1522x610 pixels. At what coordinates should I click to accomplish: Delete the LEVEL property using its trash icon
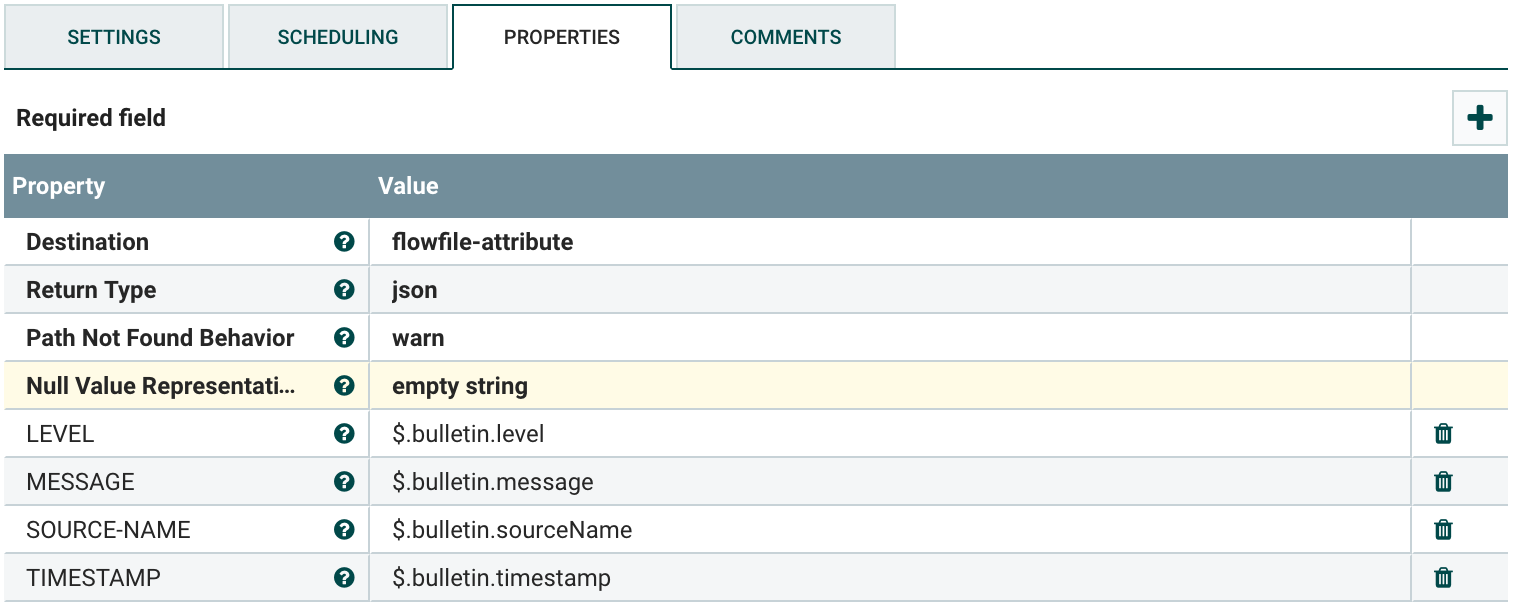[1442, 433]
